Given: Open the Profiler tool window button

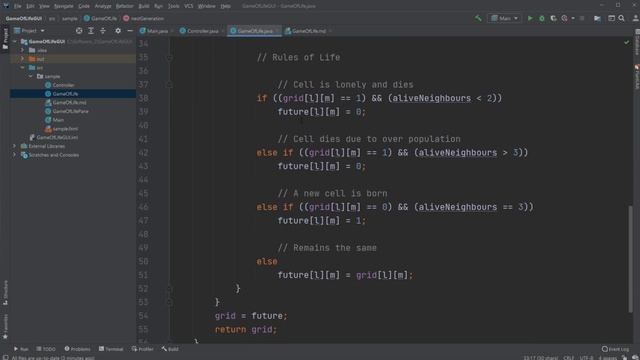Looking at the screenshot, I should pyautogui.click(x=142, y=349).
